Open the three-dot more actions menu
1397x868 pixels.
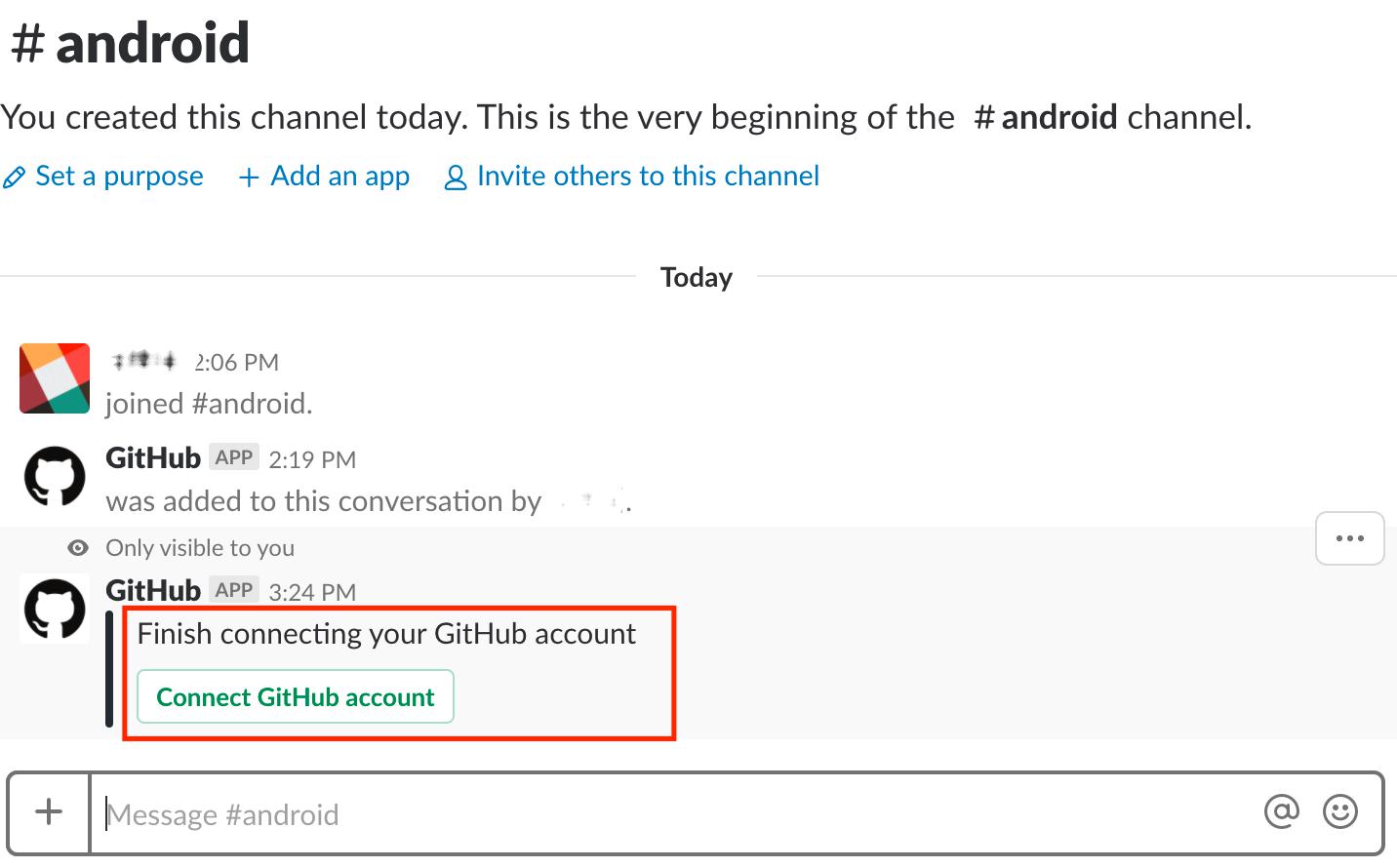[x=1349, y=538]
